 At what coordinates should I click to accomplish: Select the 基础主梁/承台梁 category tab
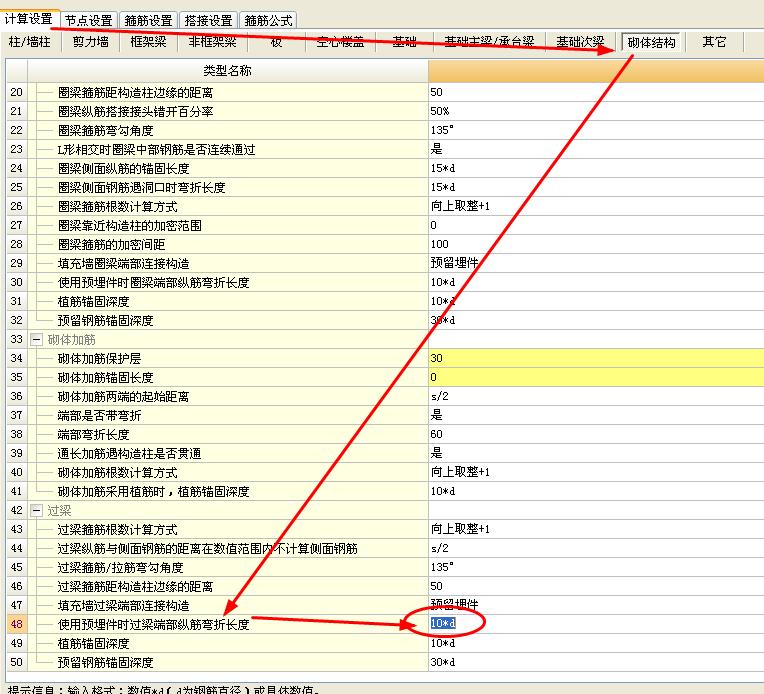point(489,42)
